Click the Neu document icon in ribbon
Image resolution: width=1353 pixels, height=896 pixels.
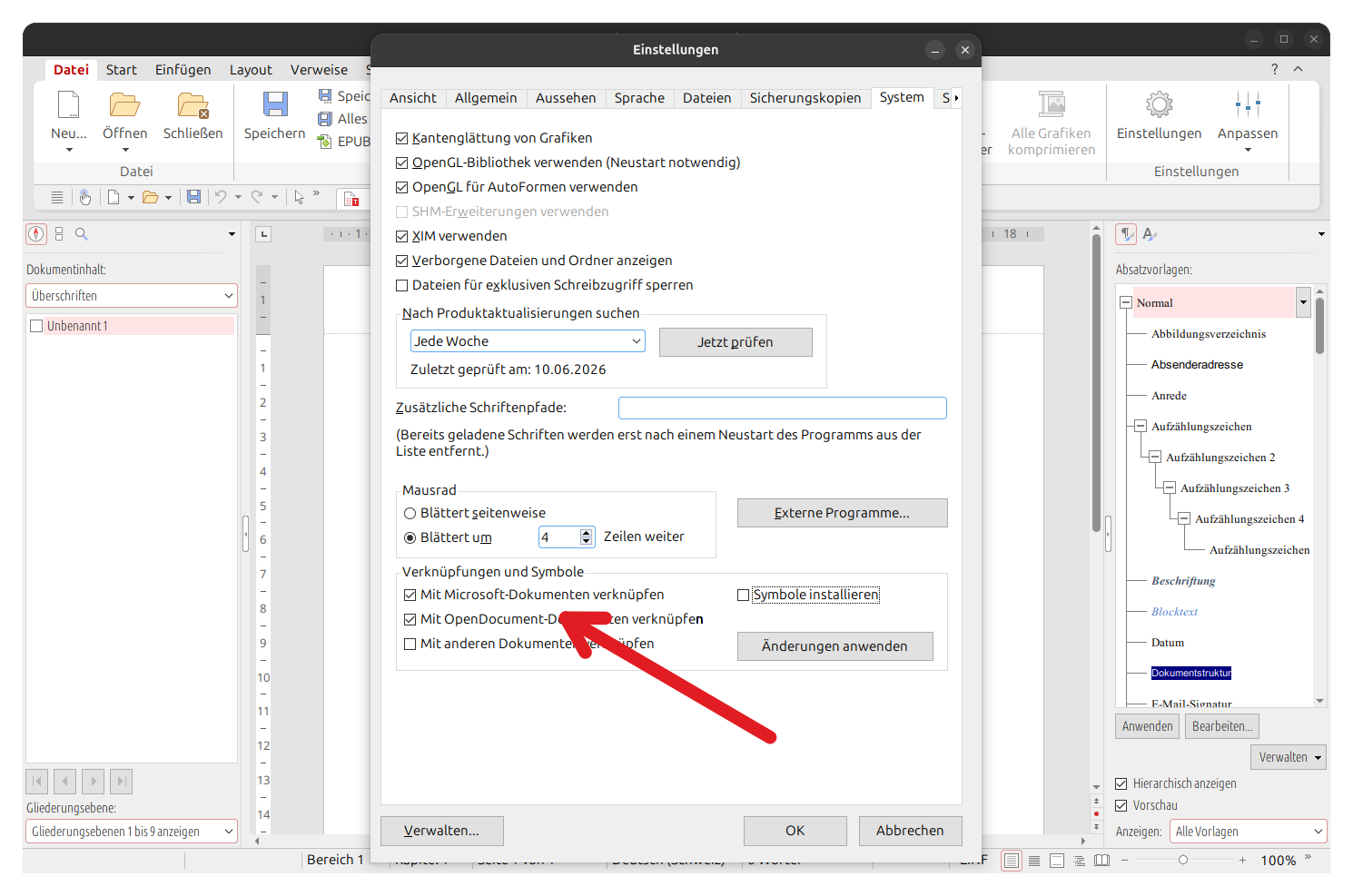pyautogui.click(x=69, y=104)
